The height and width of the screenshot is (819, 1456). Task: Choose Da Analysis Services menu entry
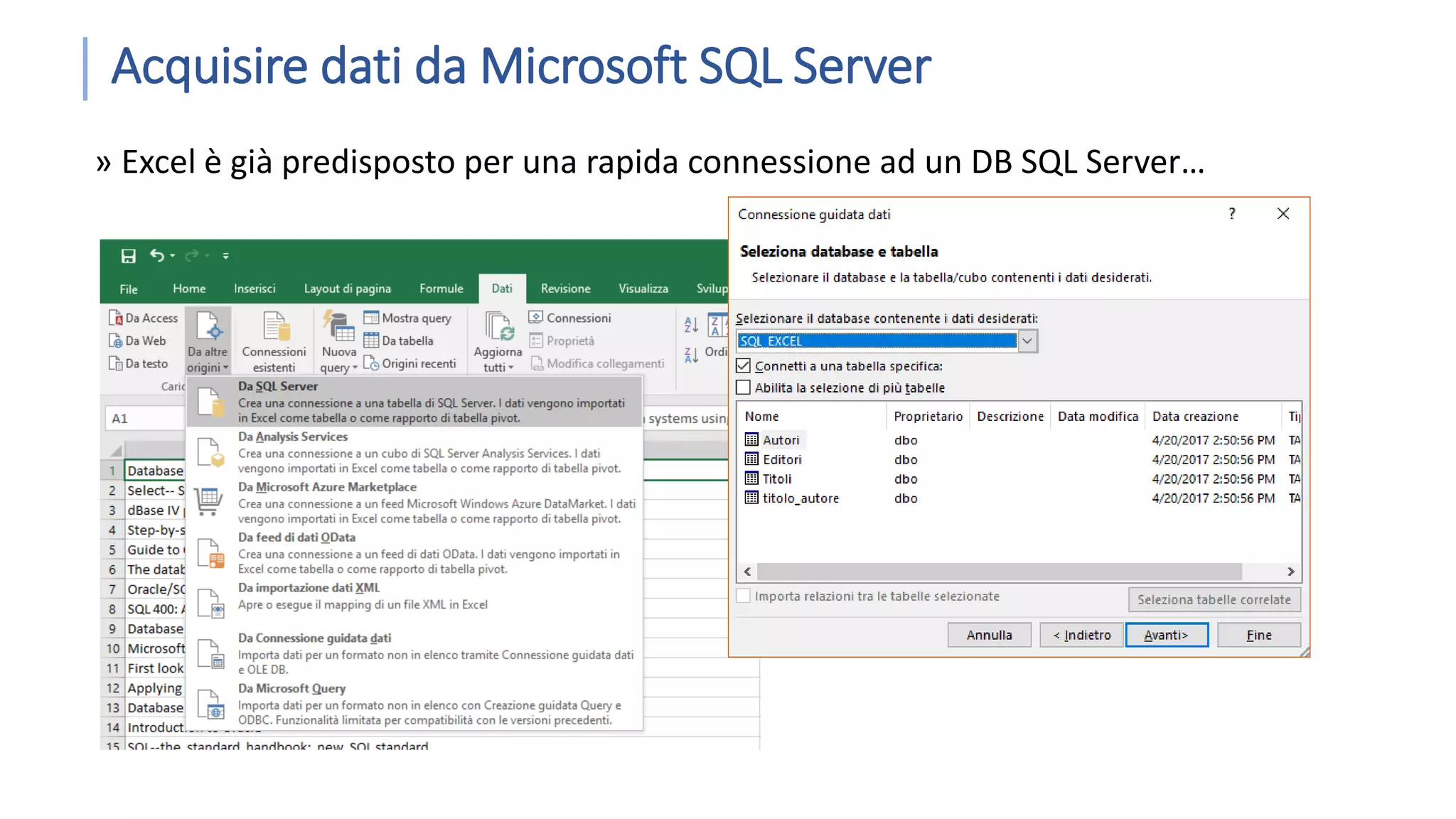[x=414, y=452]
